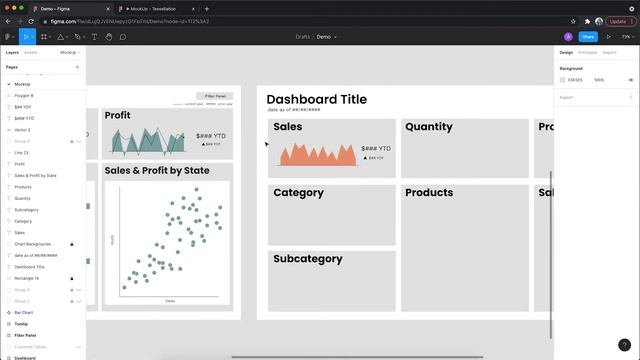The image size is (640, 360).
Task: Open a new browser tab
Action: 207,9
